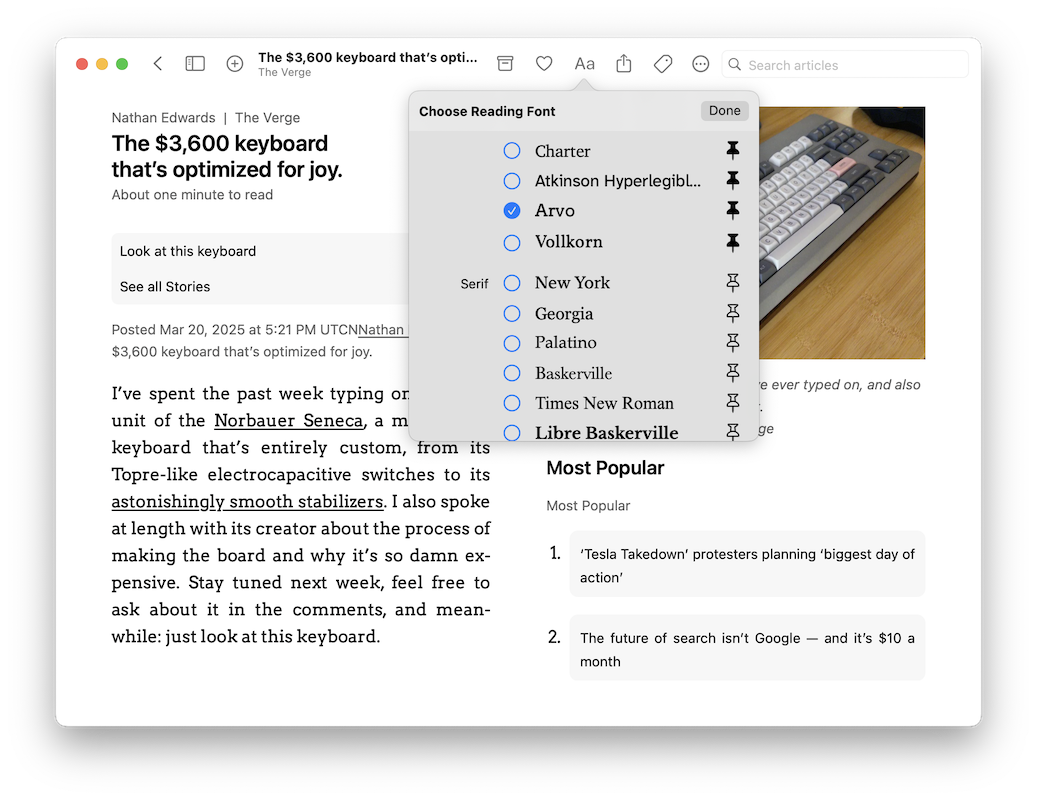This screenshot has width=1037, height=800.
Task: Unpin the Charter font
Action: (733, 150)
